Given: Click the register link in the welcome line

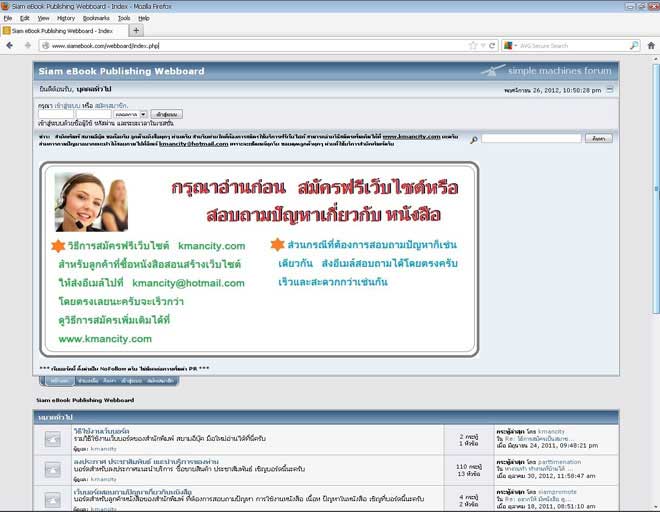Looking at the screenshot, I should 111,105.
